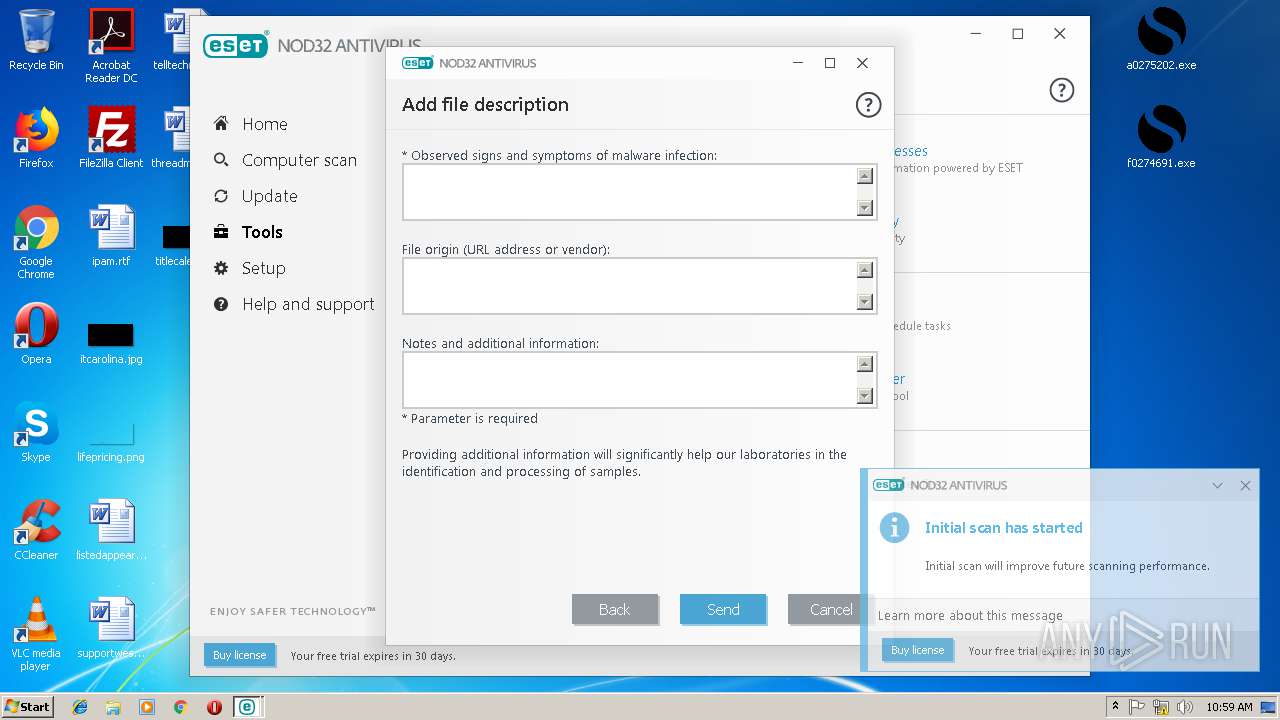The image size is (1280, 720).
Task: Click the Send button
Action: click(x=723, y=609)
